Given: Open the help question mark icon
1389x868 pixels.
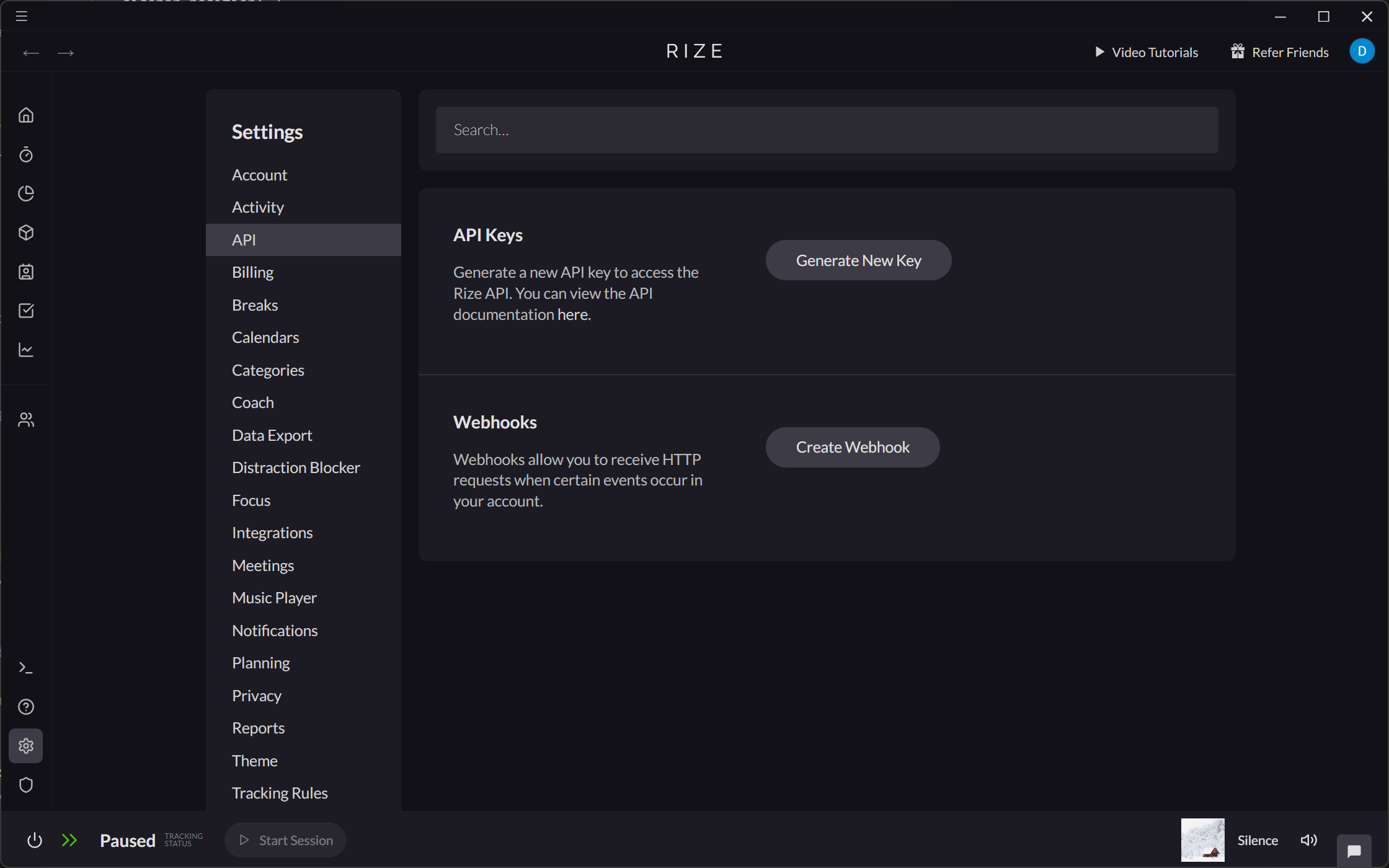Looking at the screenshot, I should 26,706.
